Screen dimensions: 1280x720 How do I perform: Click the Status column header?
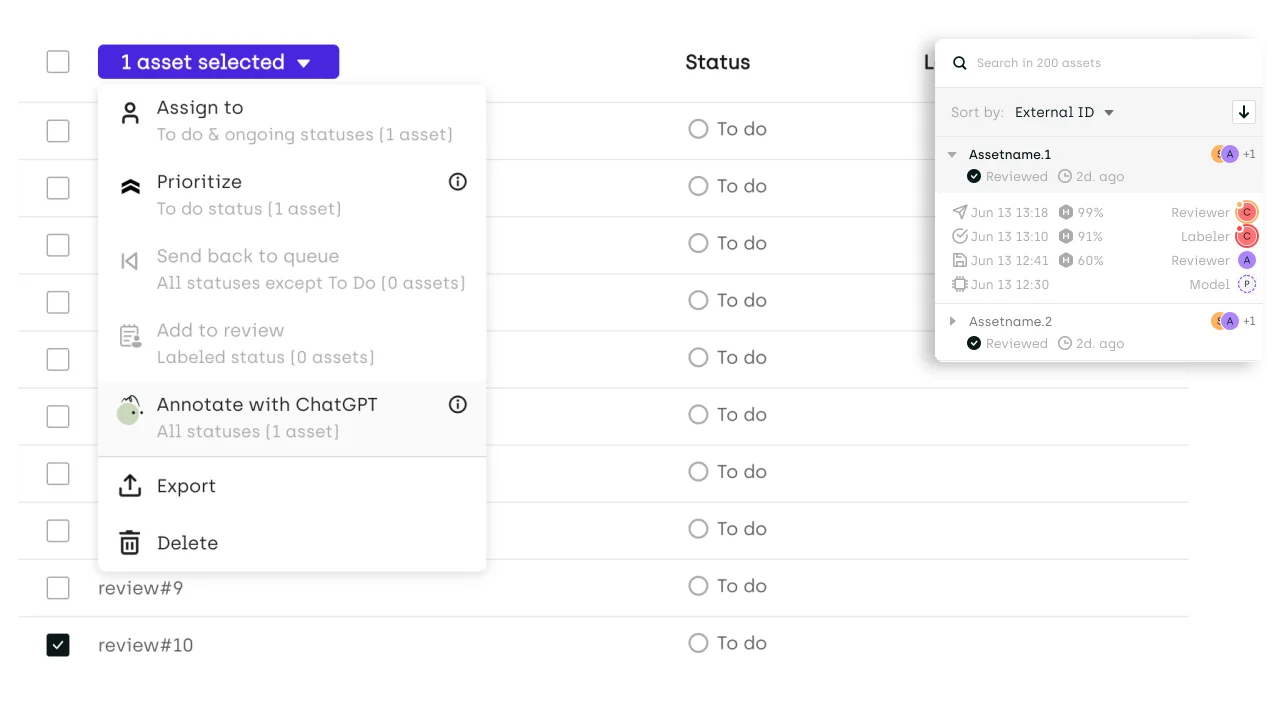[717, 62]
